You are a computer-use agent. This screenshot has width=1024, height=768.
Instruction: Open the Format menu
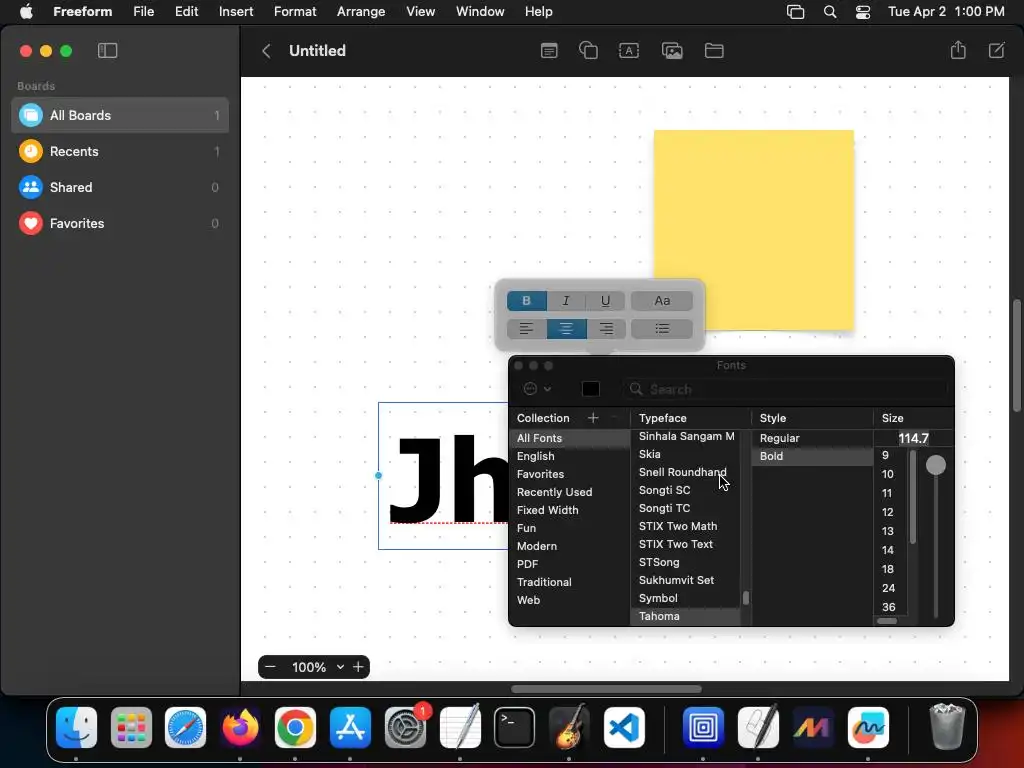coord(295,12)
